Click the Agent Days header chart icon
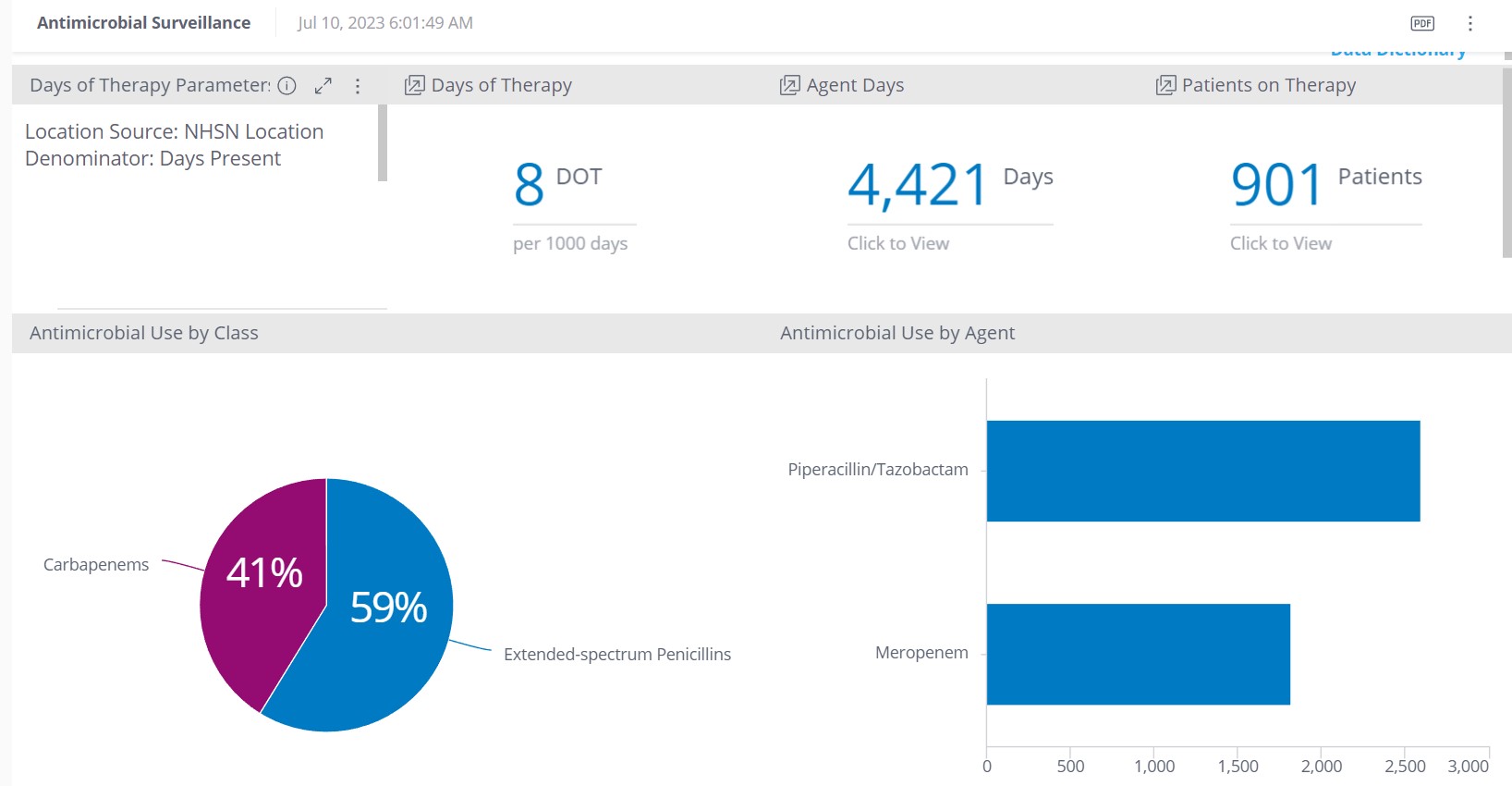The image size is (1512, 786). pos(789,85)
